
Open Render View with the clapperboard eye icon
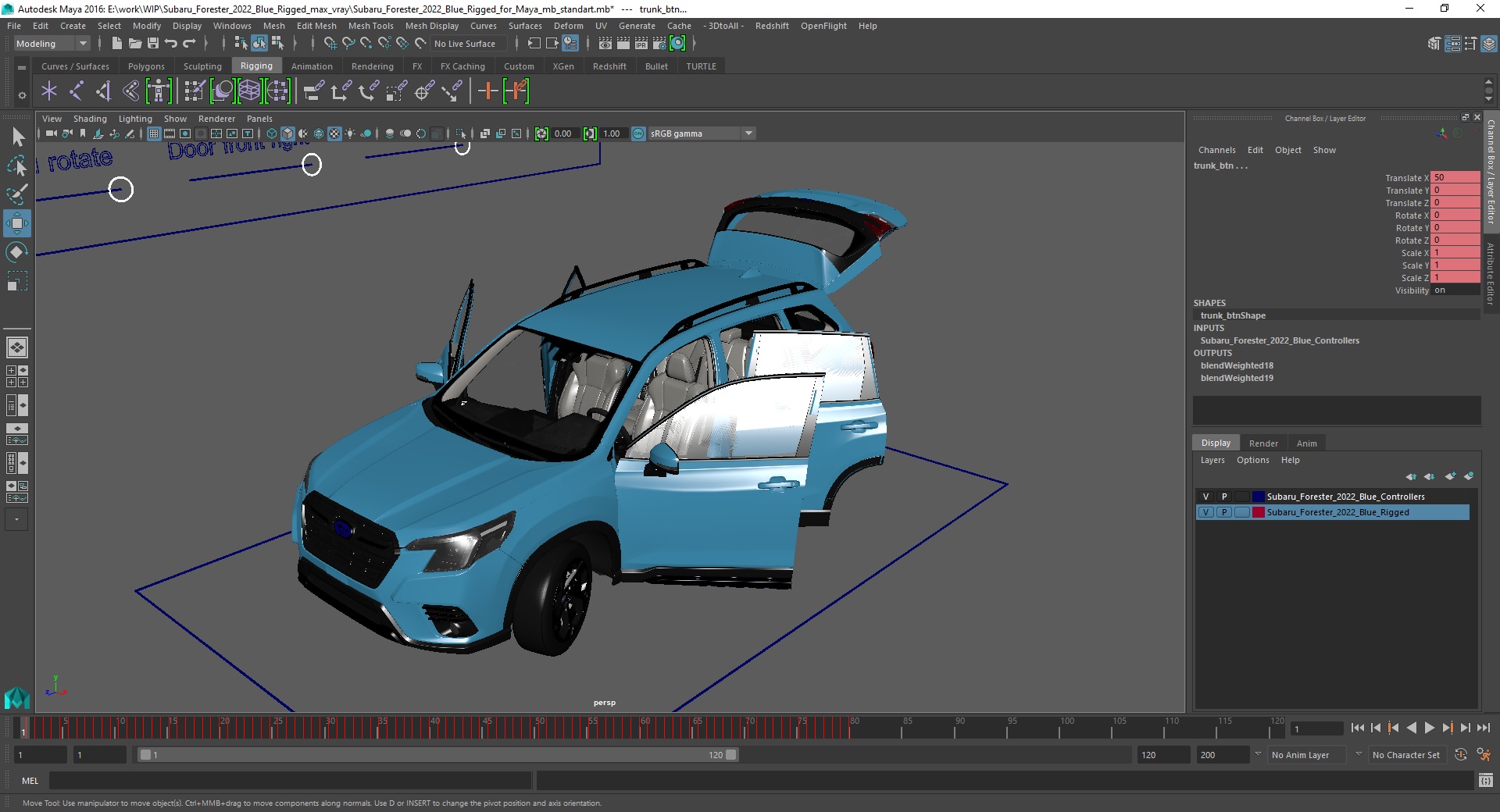click(x=605, y=44)
